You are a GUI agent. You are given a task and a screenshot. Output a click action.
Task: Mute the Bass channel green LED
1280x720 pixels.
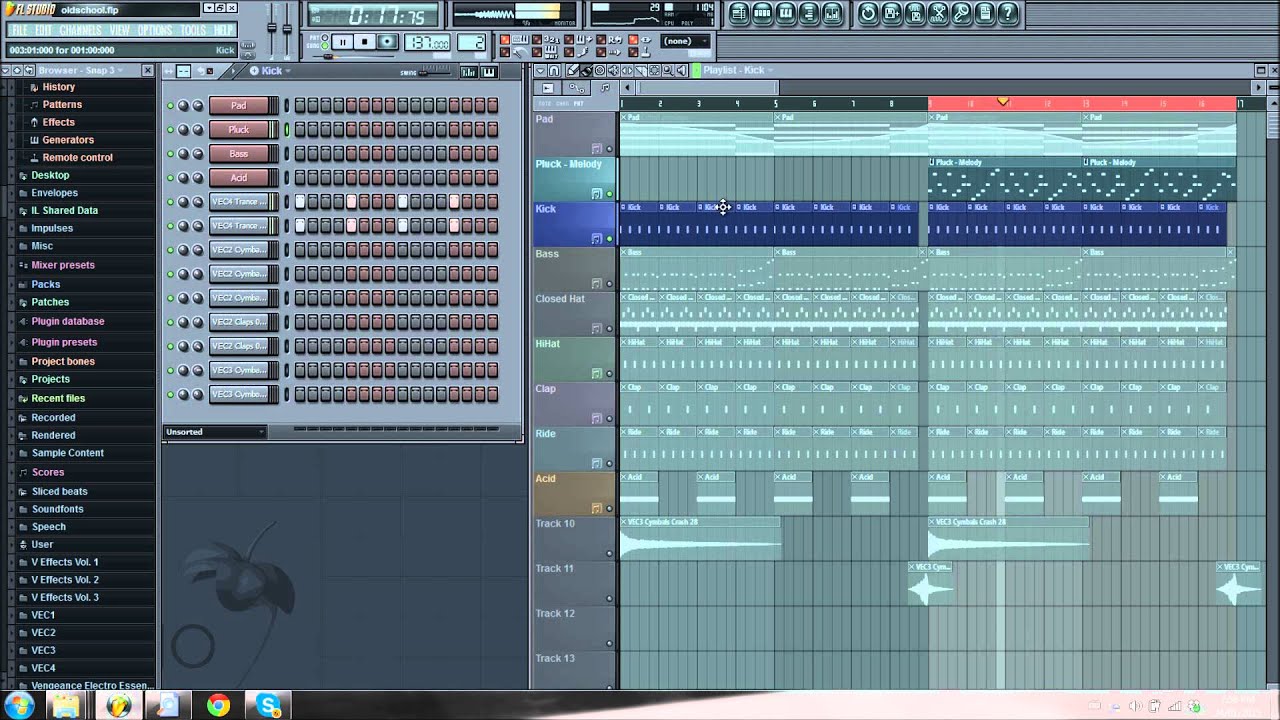[x=170, y=153]
